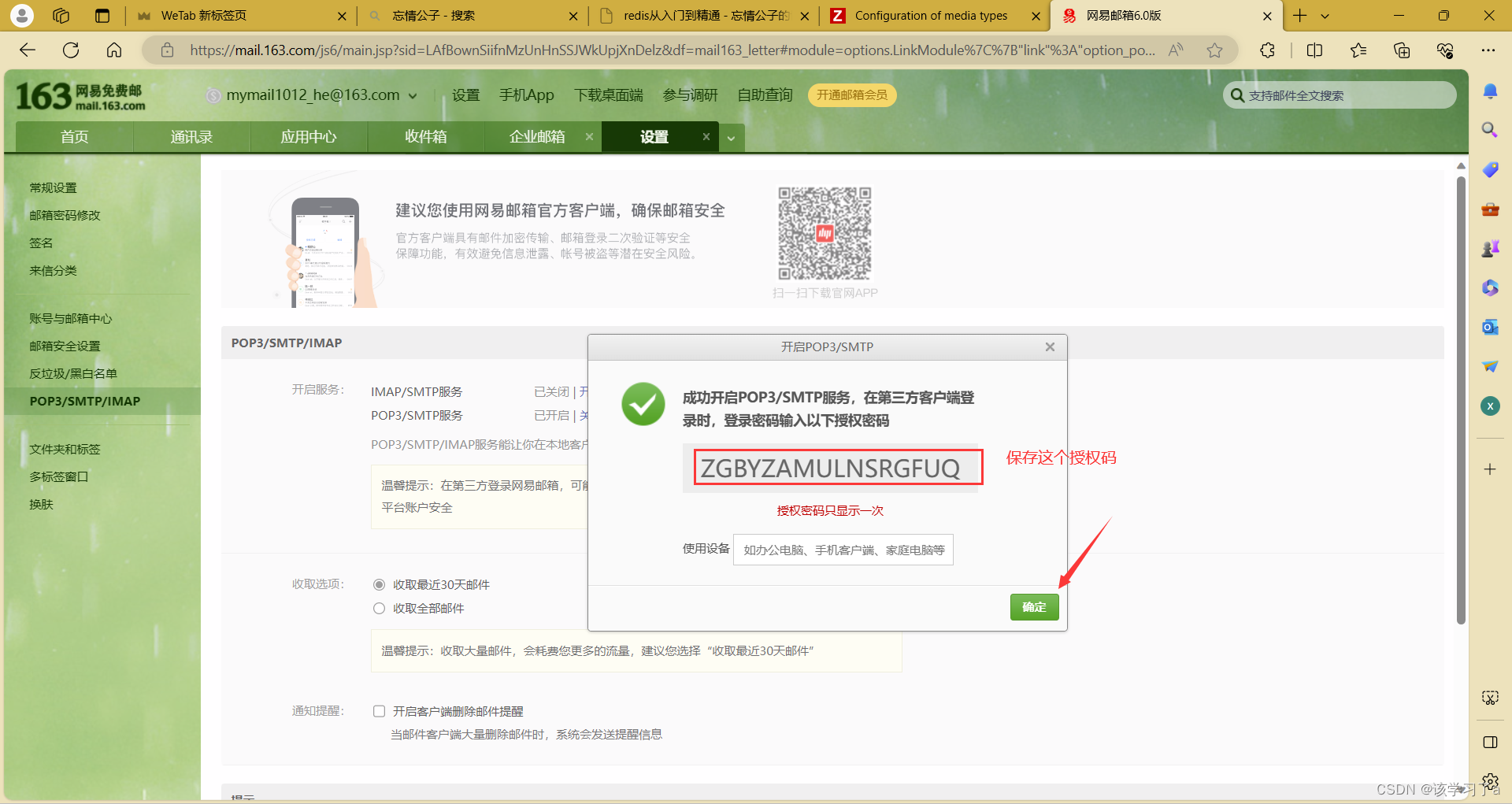Close the 企业邮箱 tab
The width and height of the screenshot is (1512, 804).
[589, 136]
